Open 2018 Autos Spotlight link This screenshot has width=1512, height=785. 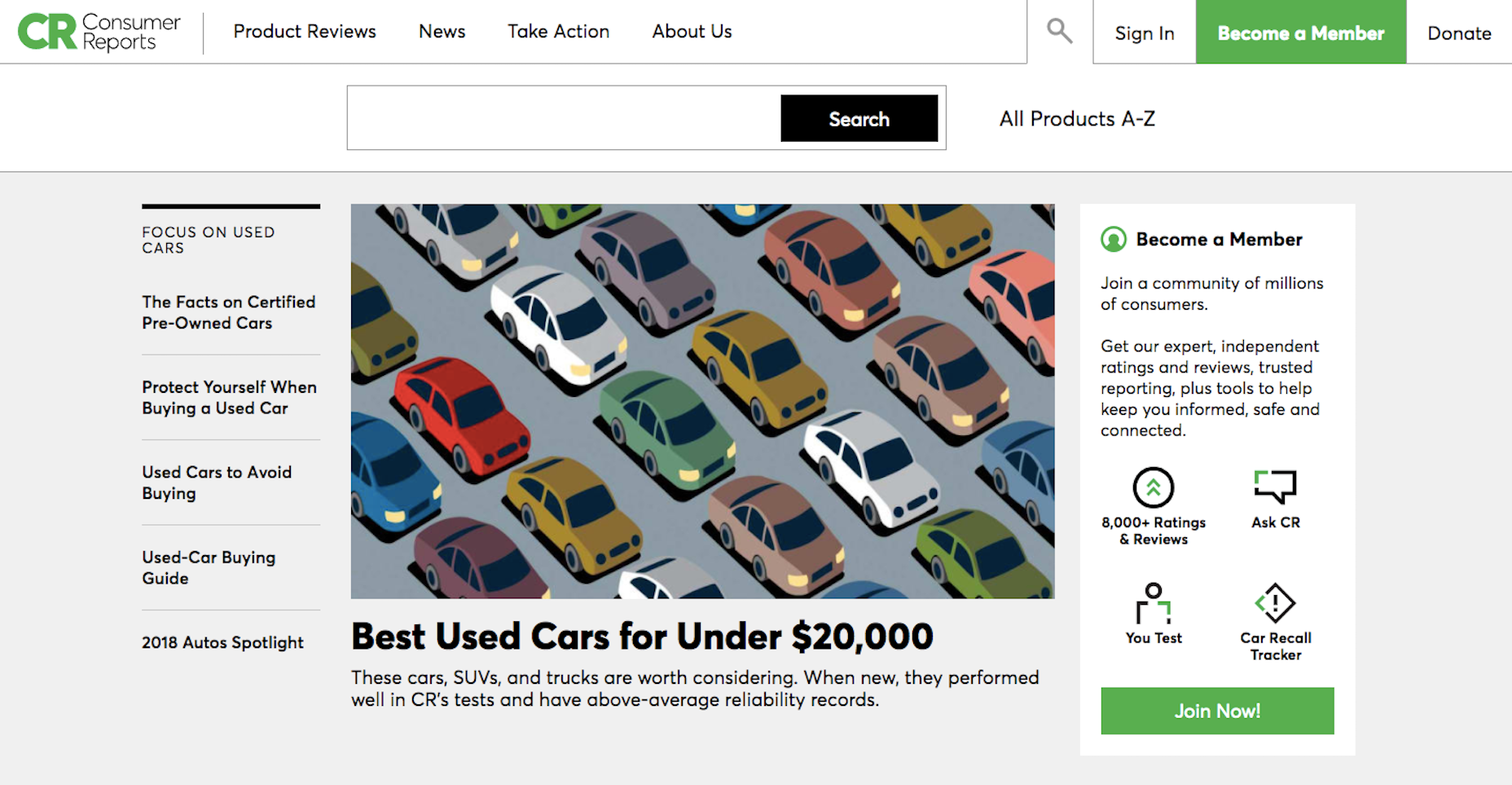pos(222,642)
